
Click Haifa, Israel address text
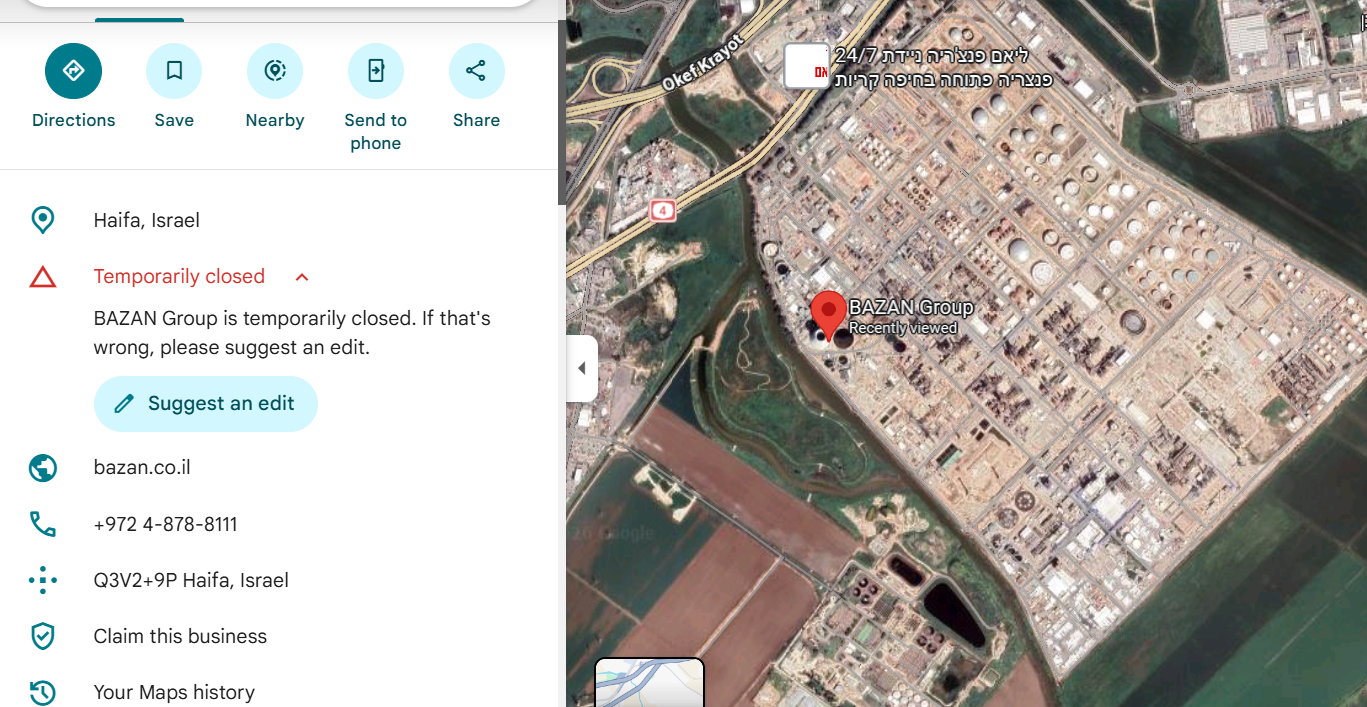(x=147, y=220)
